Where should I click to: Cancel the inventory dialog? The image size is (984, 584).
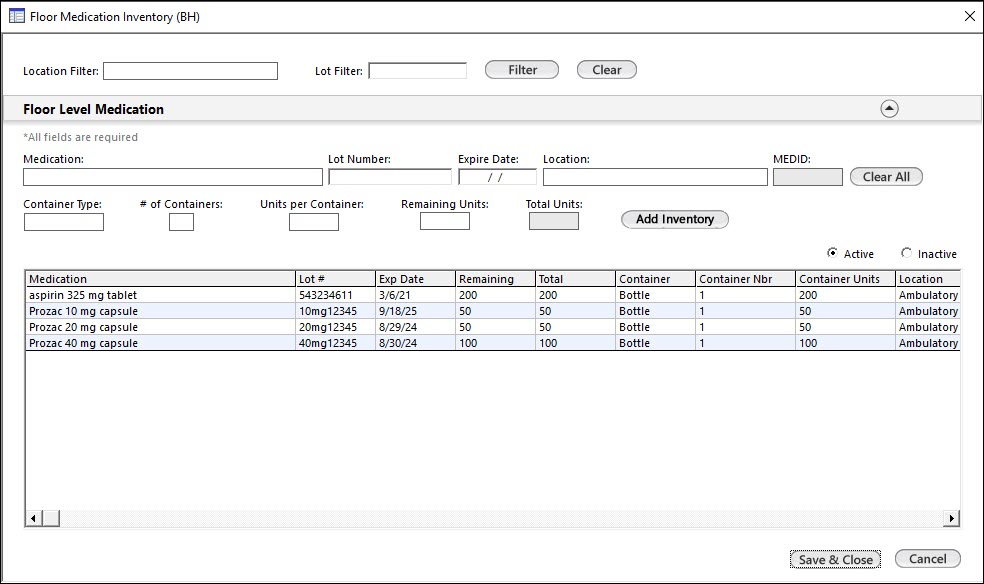click(x=927, y=559)
